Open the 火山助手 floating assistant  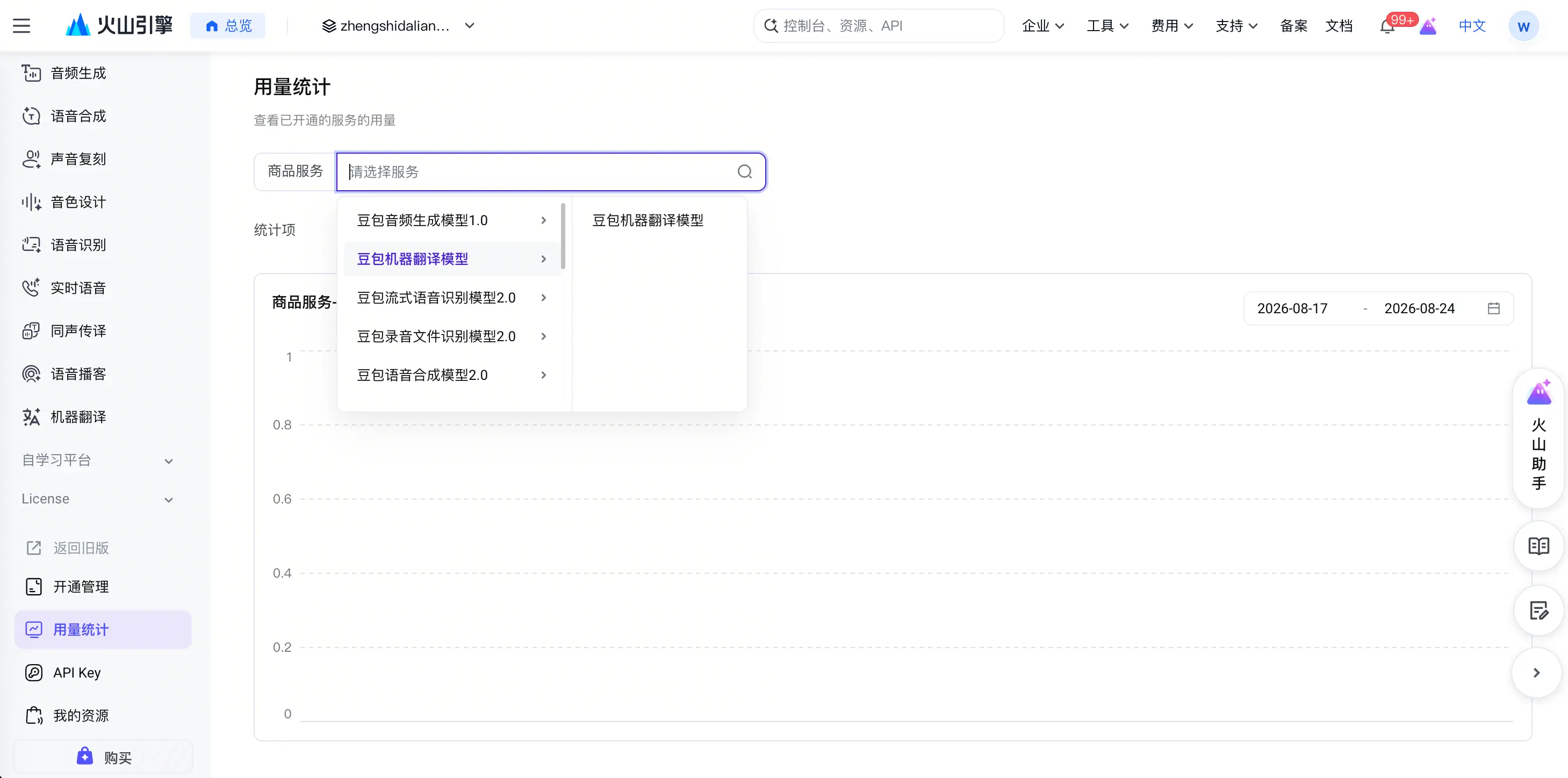[1539, 437]
